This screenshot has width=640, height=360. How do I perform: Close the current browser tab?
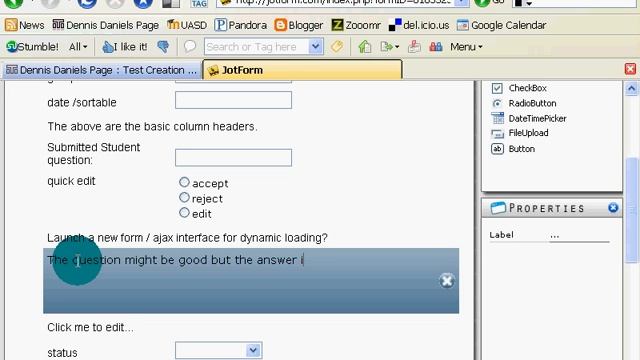631,69
